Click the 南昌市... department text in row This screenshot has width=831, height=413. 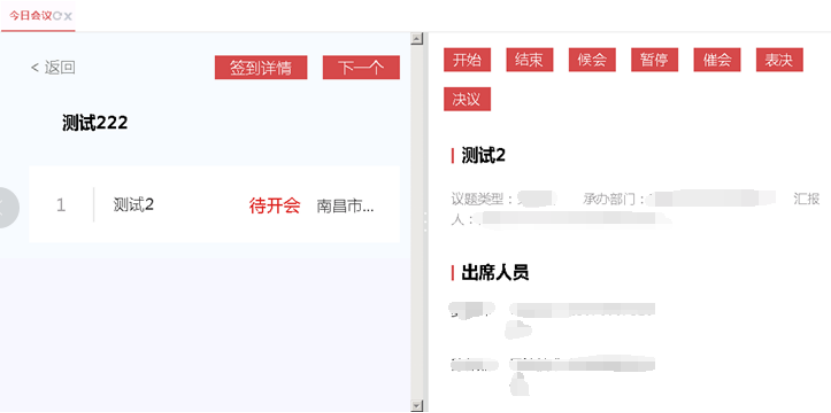pos(346,206)
